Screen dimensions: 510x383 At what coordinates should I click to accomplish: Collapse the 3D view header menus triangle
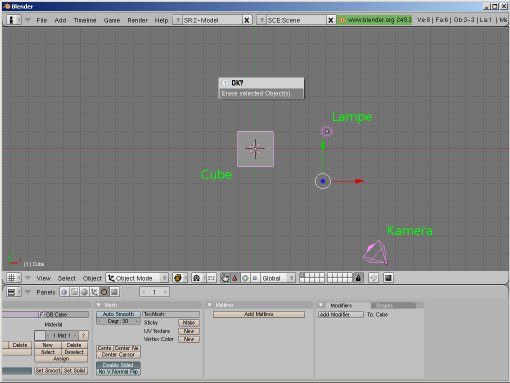coord(28,277)
